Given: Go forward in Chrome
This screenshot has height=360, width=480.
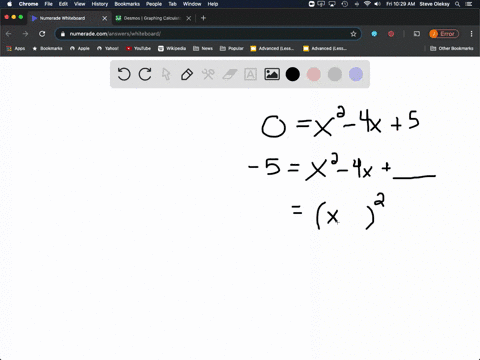Looking at the screenshot, I should [25, 34].
